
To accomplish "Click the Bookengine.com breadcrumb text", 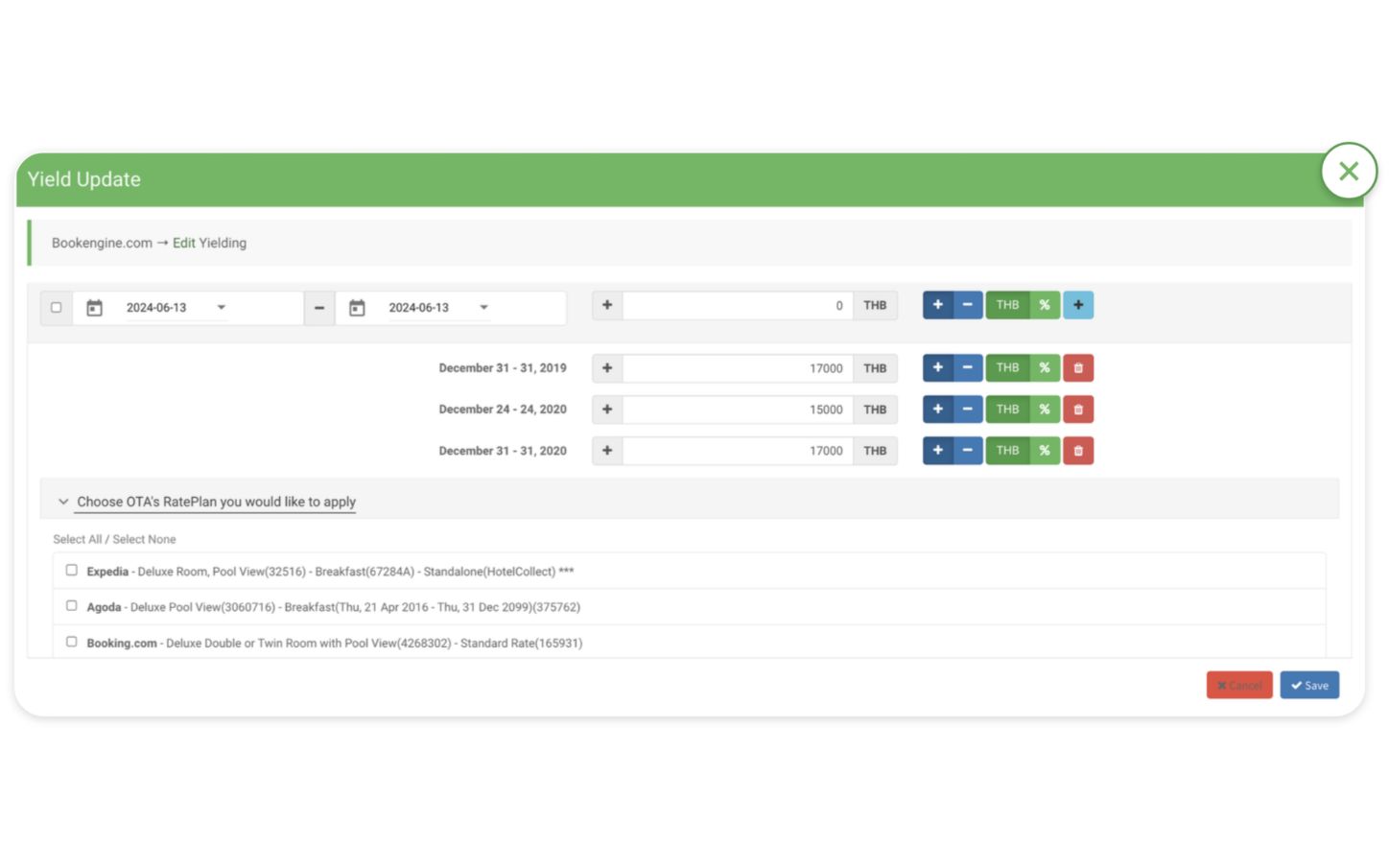I will tap(102, 244).
